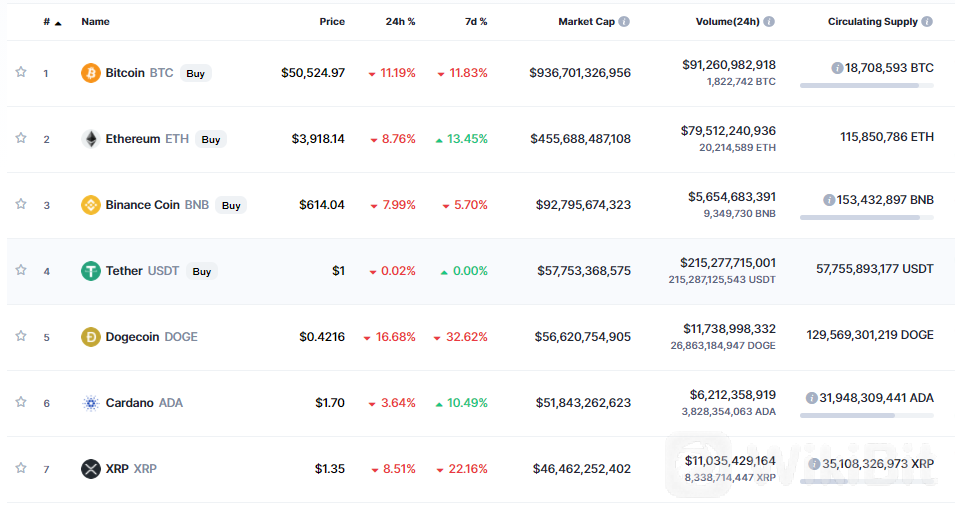Click the Ethereum diamond logo icon
Image resolution: width=955 pixels, height=520 pixels.
point(91,139)
